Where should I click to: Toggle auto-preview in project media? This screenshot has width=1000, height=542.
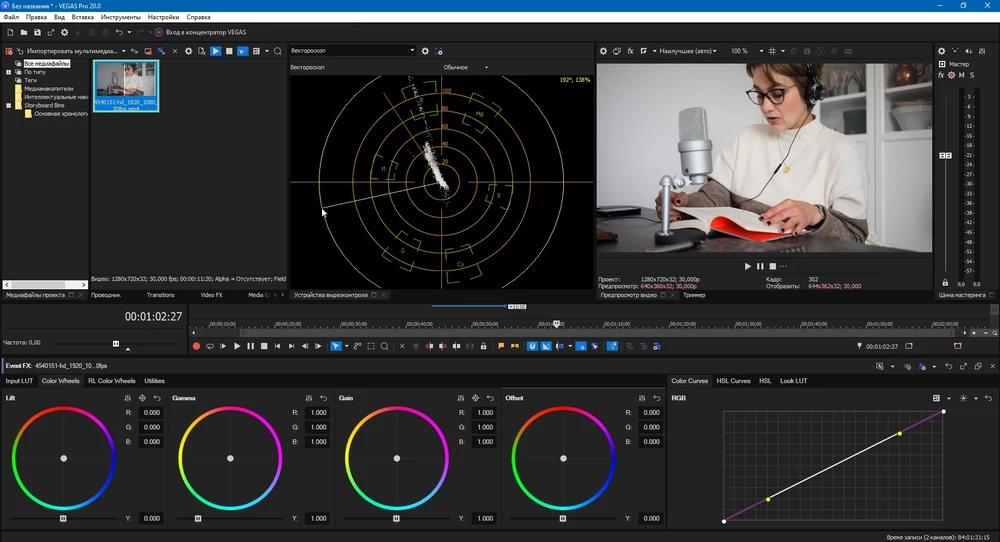click(x=243, y=51)
